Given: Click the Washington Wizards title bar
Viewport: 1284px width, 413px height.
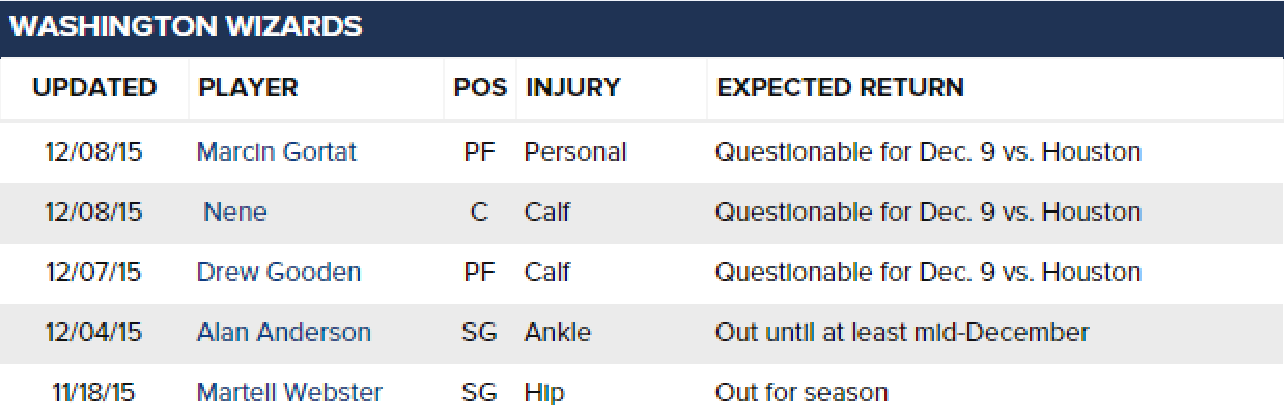Looking at the screenshot, I should pyautogui.click(x=642, y=28).
